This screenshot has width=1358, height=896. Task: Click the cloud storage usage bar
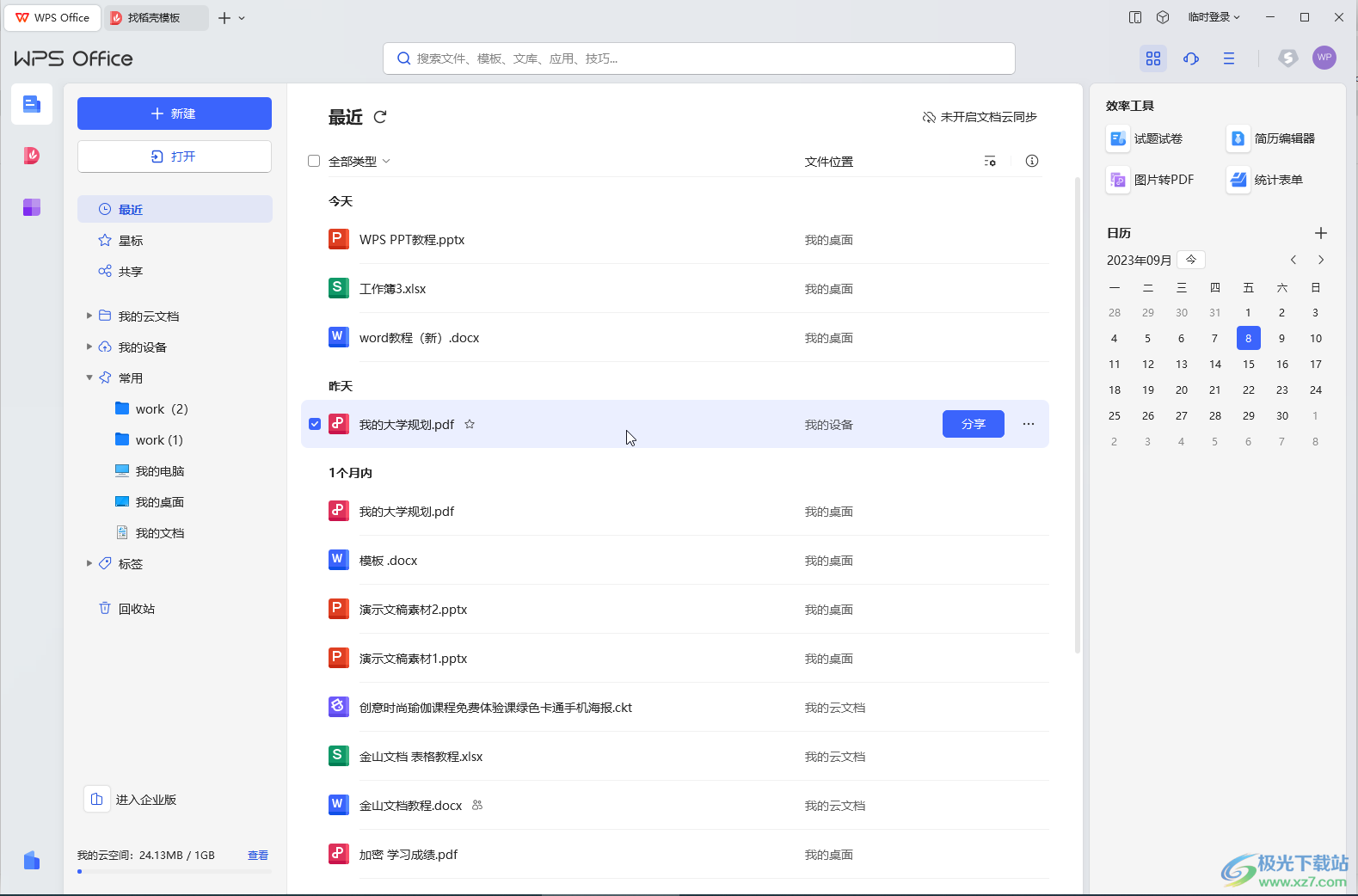(x=175, y=871)
